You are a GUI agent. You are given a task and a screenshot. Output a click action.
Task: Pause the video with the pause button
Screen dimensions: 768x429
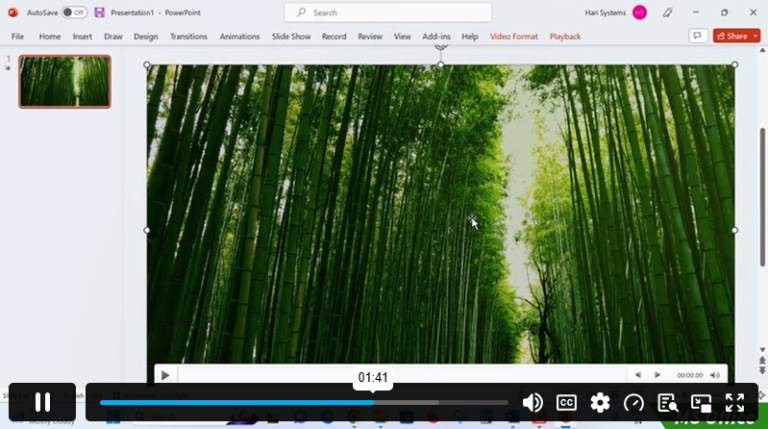point(42,402)
